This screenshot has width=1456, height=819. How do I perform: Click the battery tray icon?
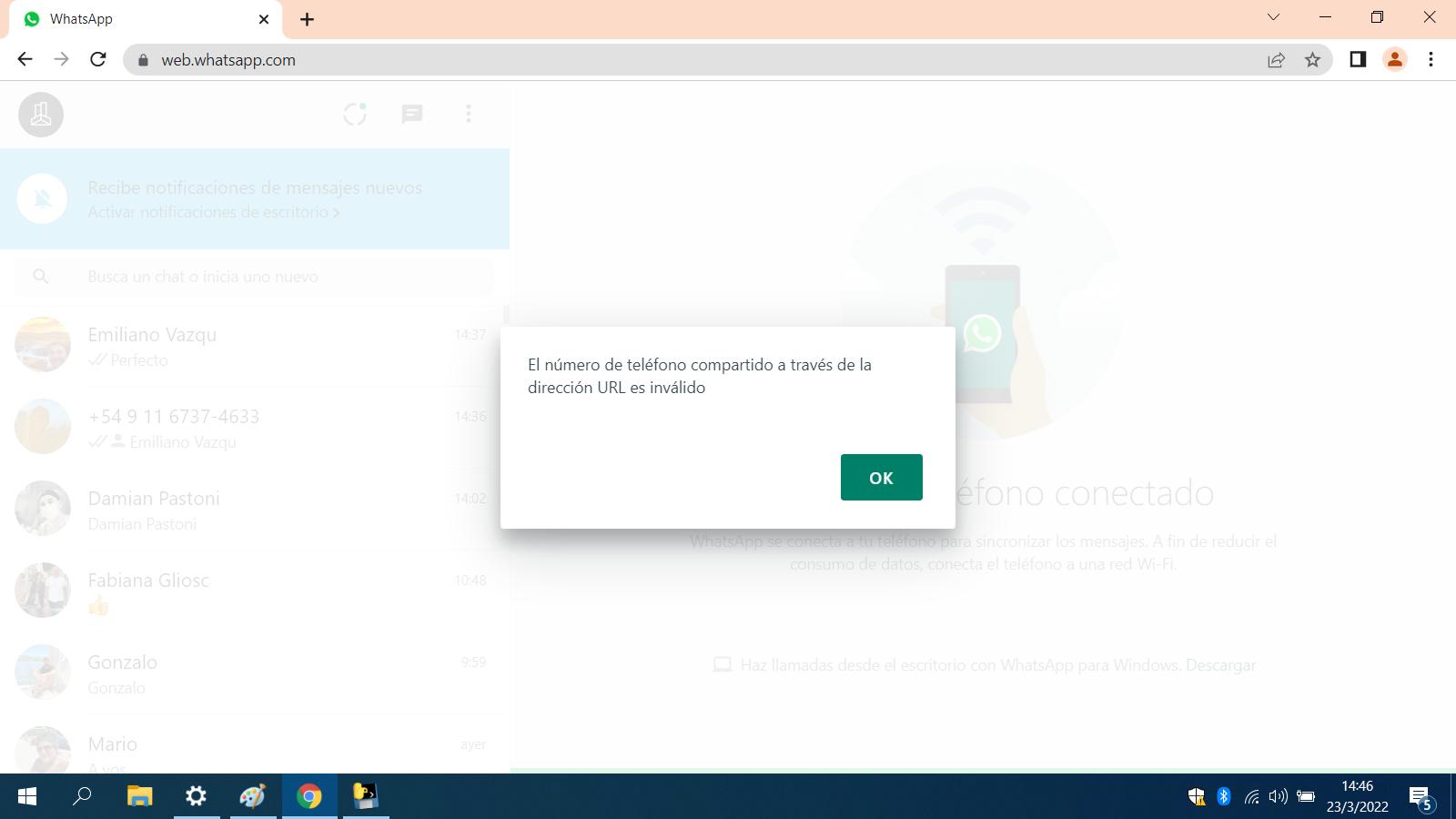coord(1306,797)
